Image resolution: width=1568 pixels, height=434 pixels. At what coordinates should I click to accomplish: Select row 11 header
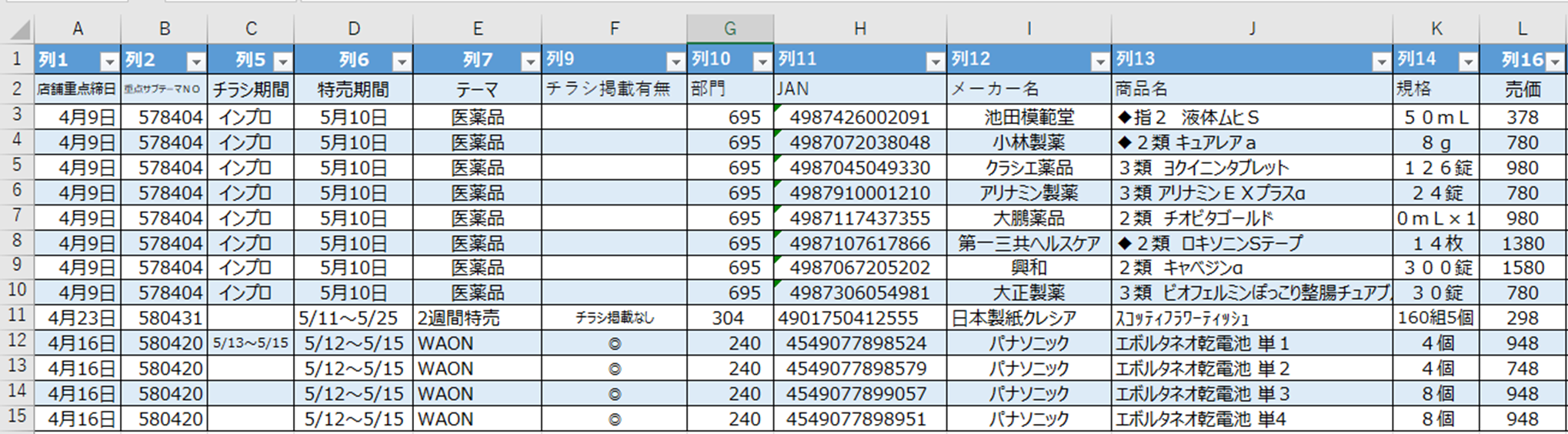click(x=17, y=317)
